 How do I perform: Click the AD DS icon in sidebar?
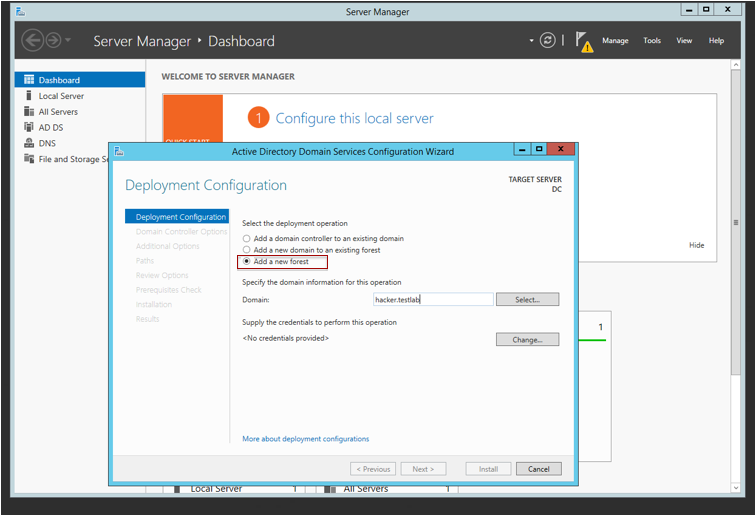click(29, 127)
